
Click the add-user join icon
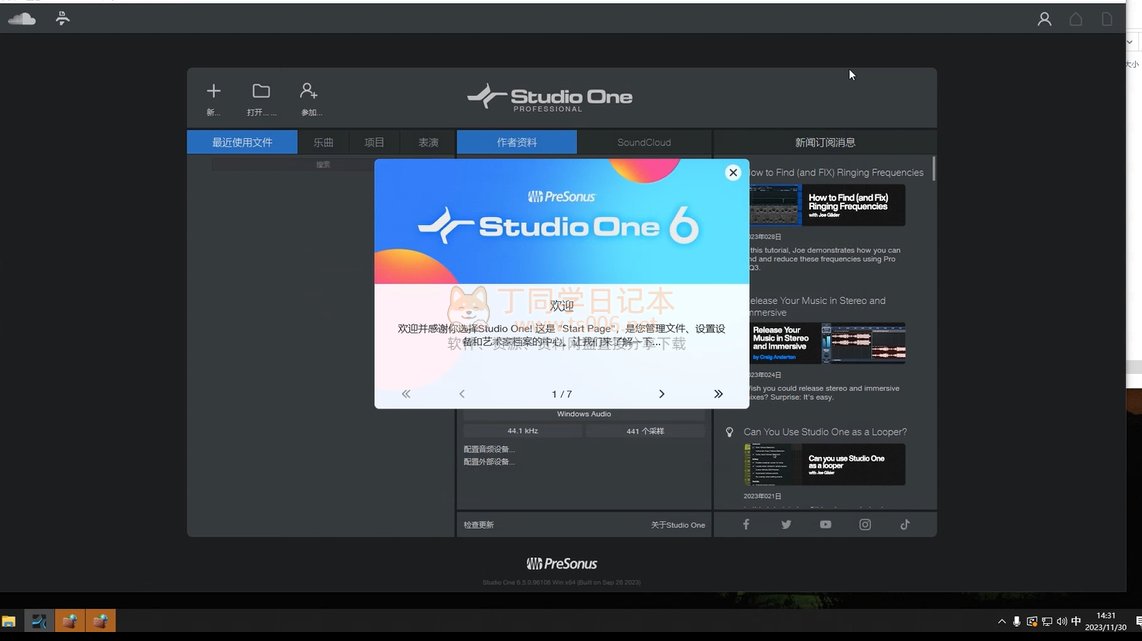310,92
